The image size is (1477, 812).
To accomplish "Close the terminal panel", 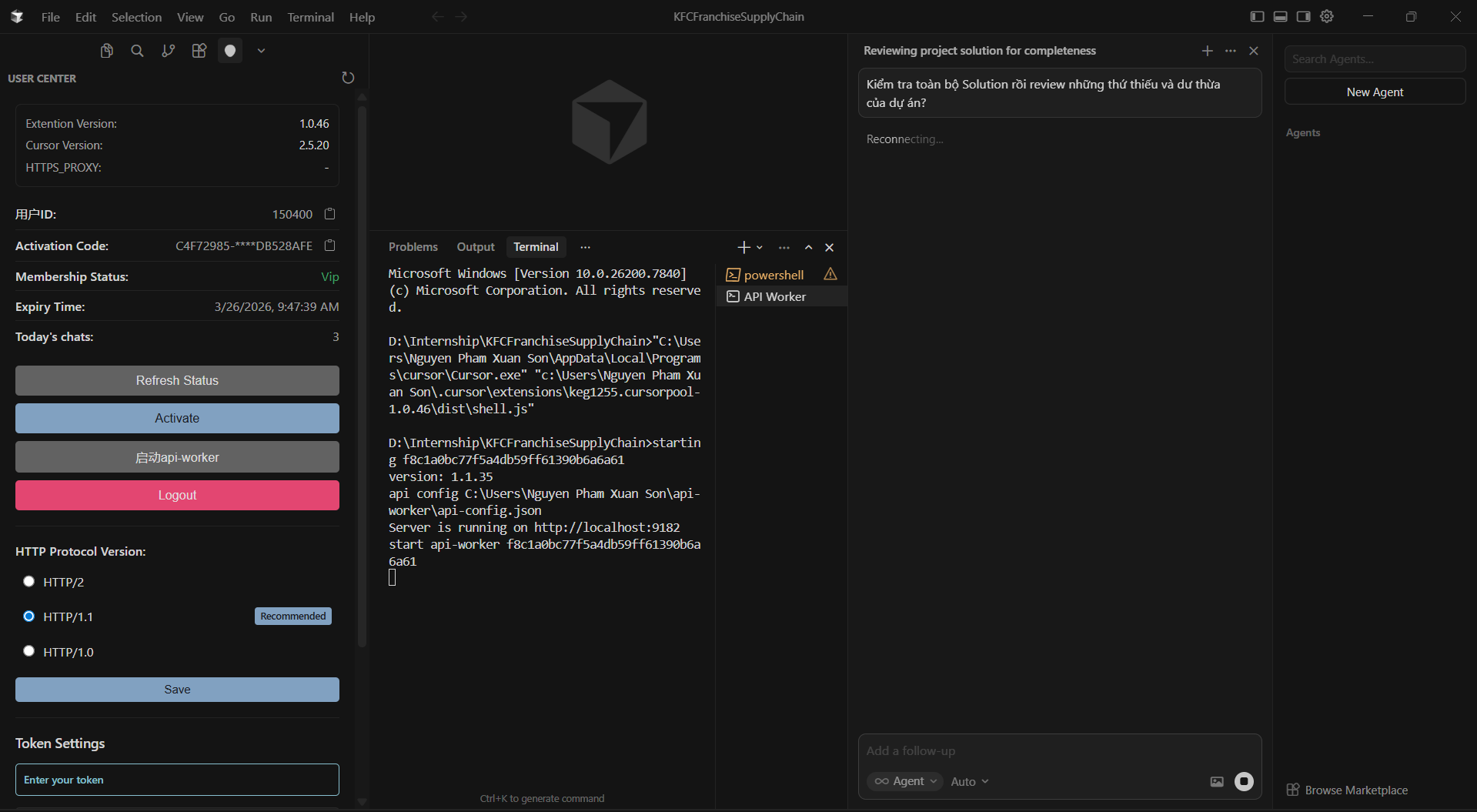I will (830, 247).
